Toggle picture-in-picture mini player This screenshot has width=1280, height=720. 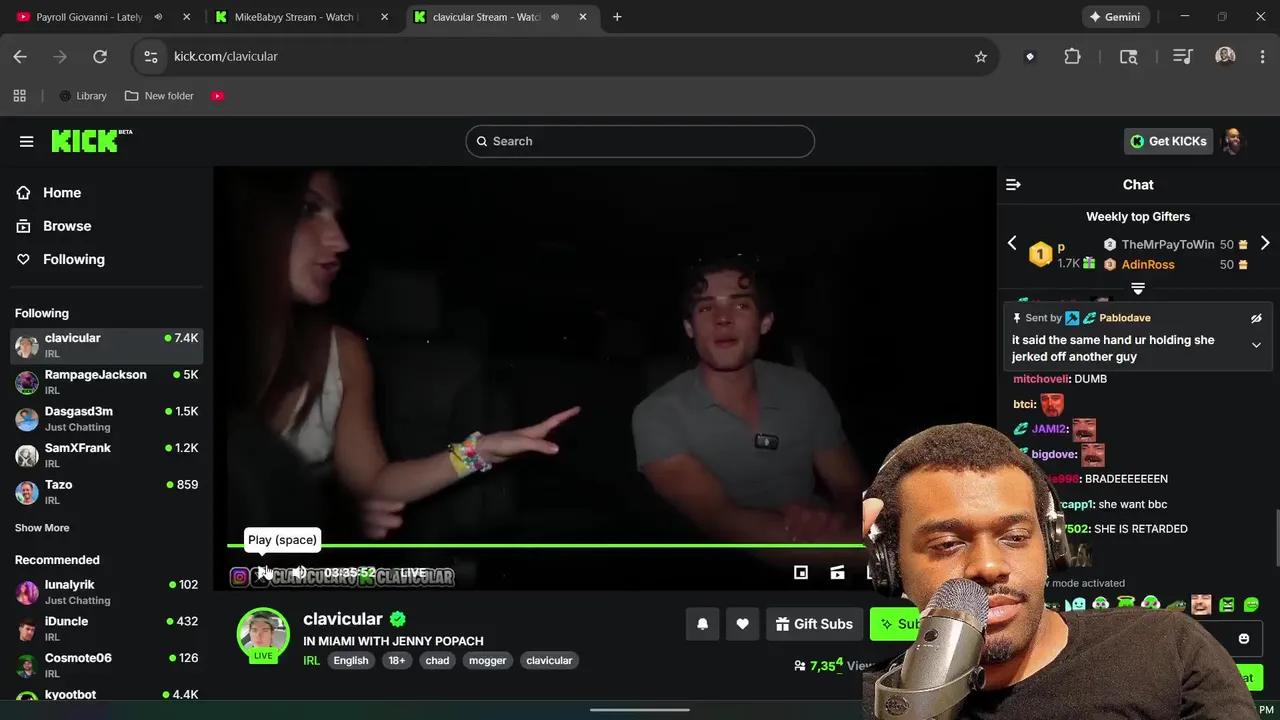pos(801,573)
